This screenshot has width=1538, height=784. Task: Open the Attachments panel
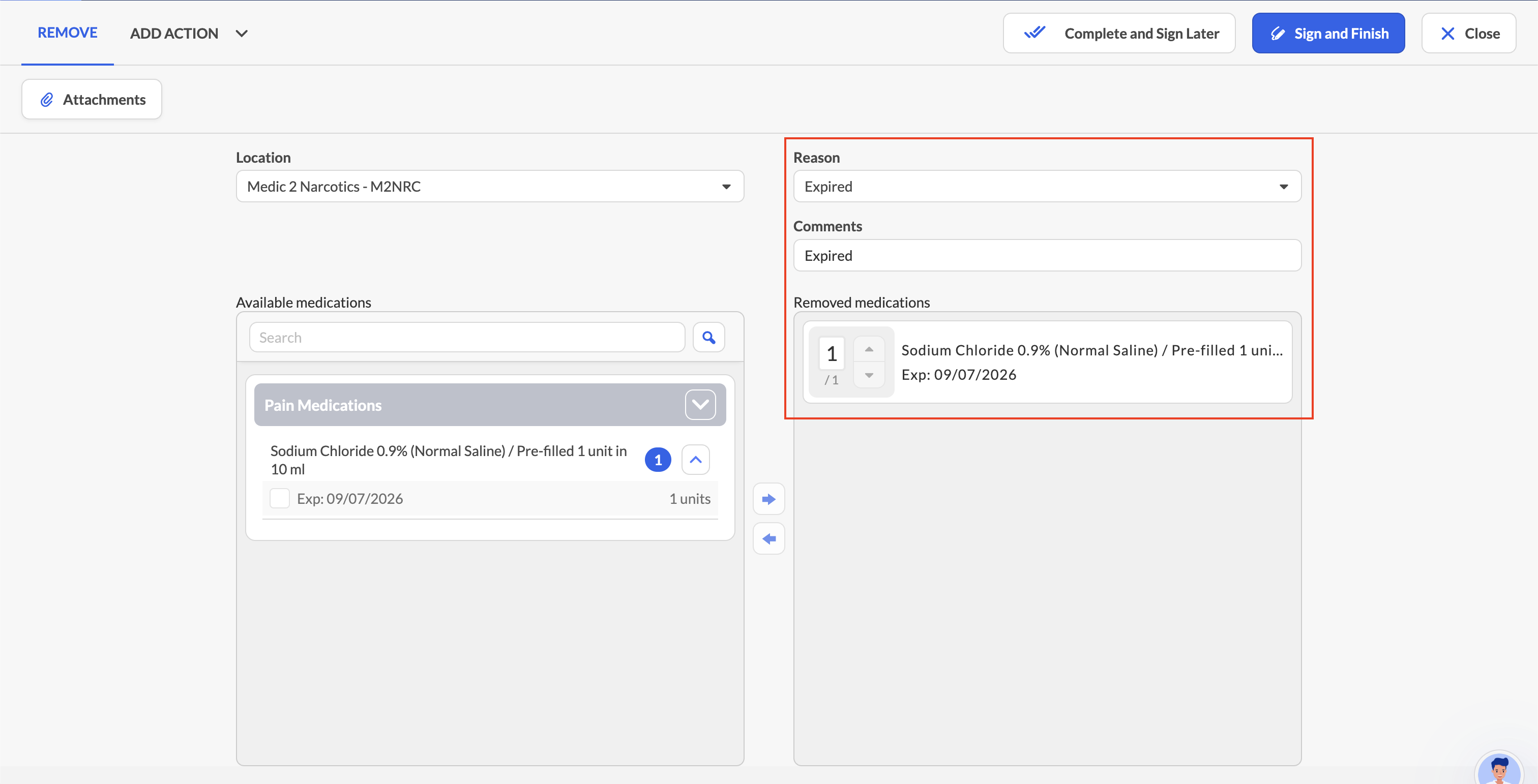click(x=92, y=100)
